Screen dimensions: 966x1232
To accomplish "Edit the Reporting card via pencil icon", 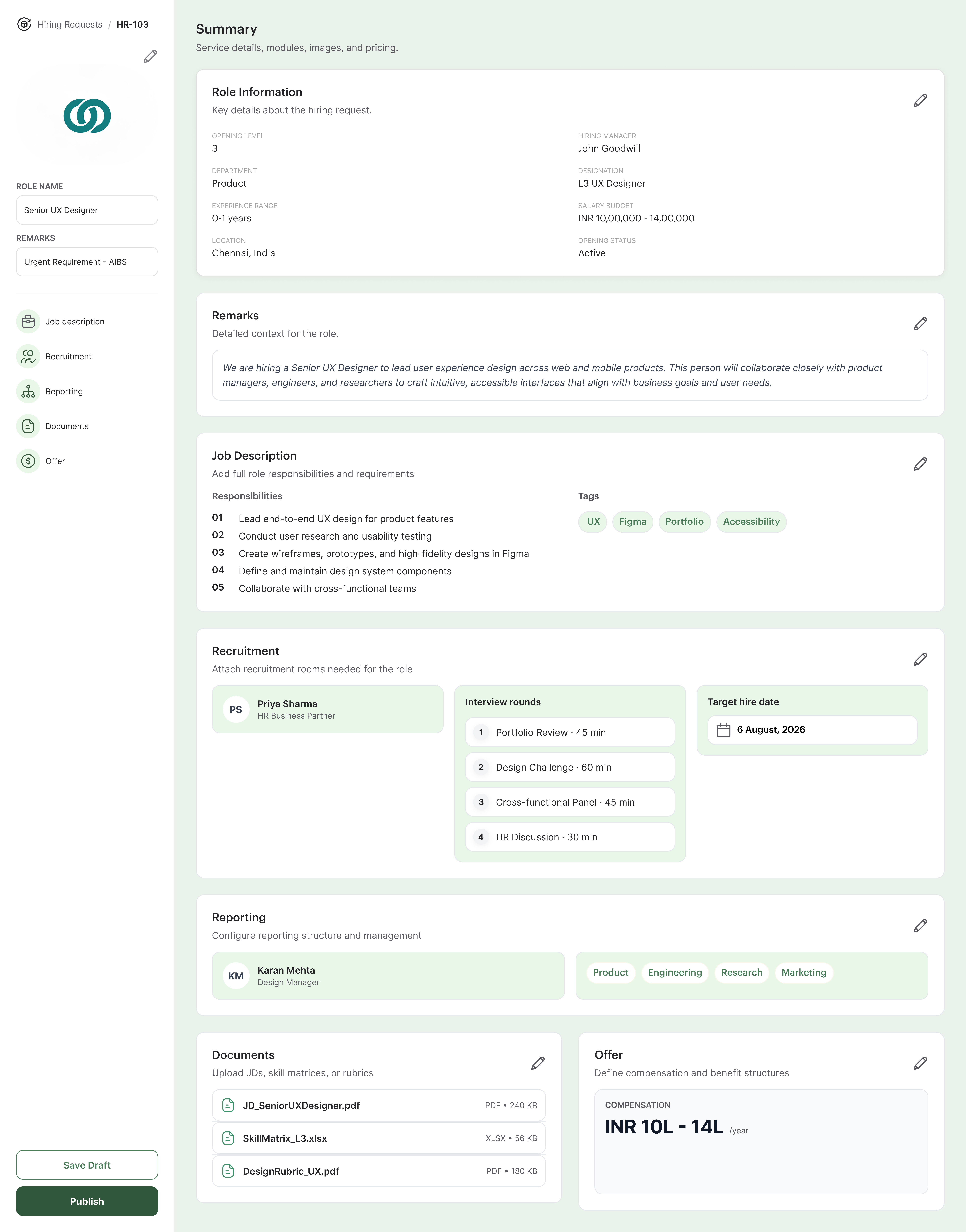I will click(x=920, y=926).
